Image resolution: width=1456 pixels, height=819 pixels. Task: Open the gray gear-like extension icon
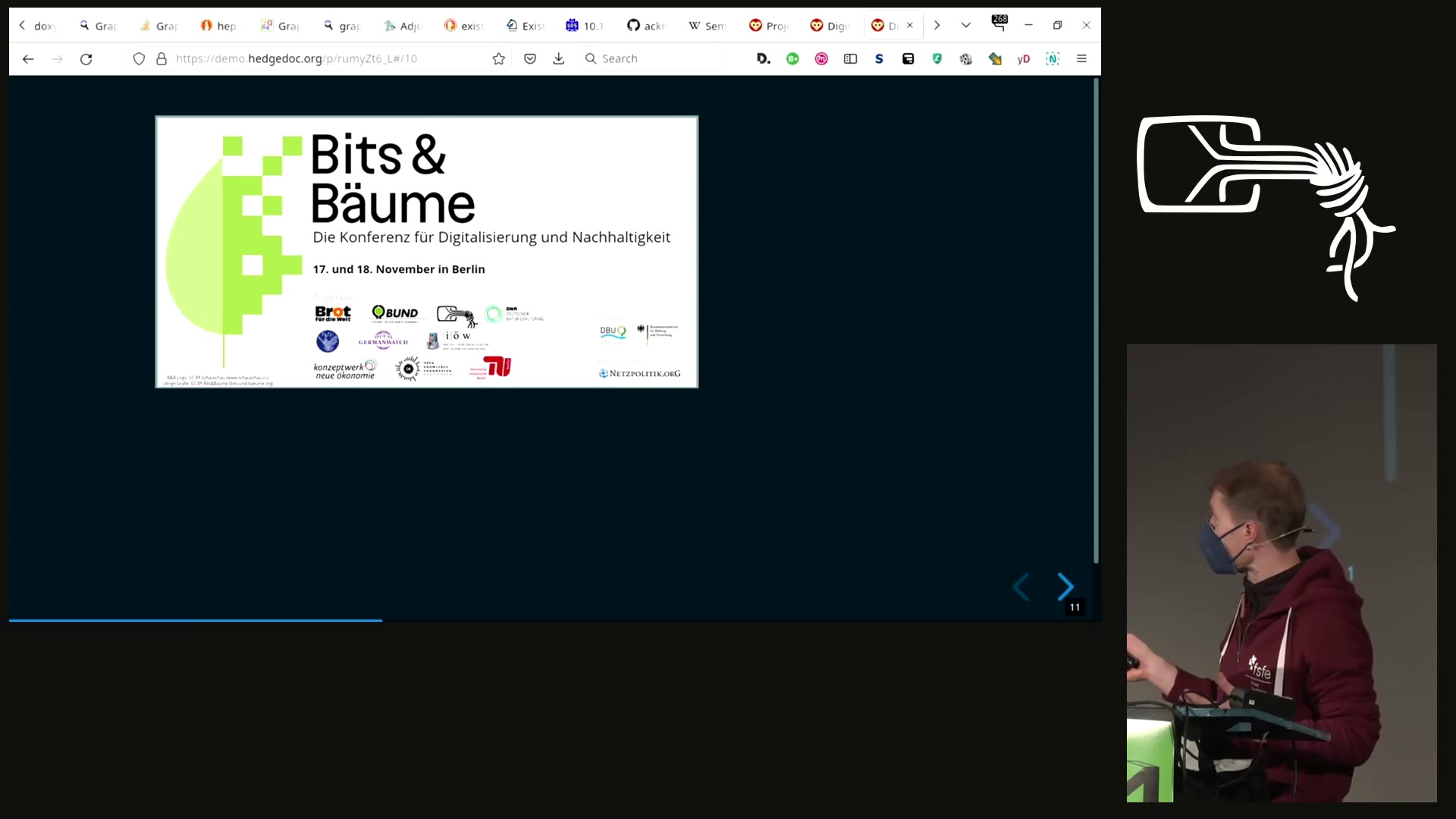point(965,58)
